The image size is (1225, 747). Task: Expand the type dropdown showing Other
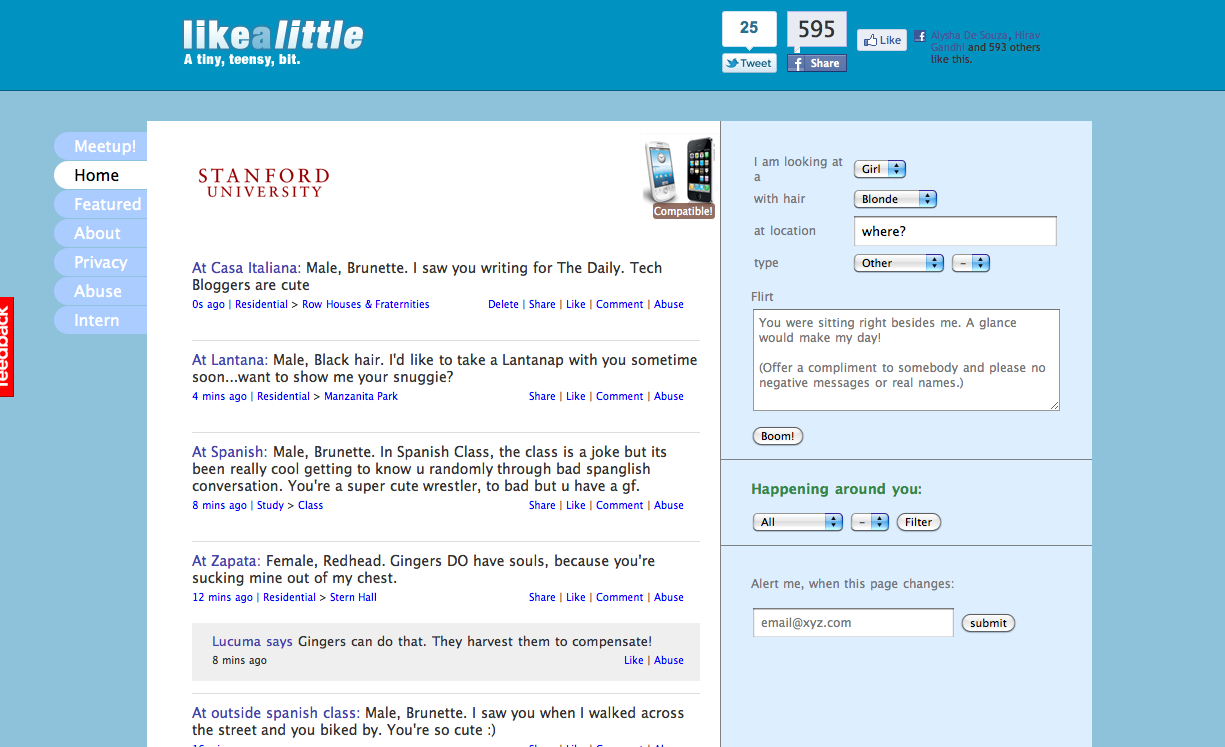tap(899, 263)
